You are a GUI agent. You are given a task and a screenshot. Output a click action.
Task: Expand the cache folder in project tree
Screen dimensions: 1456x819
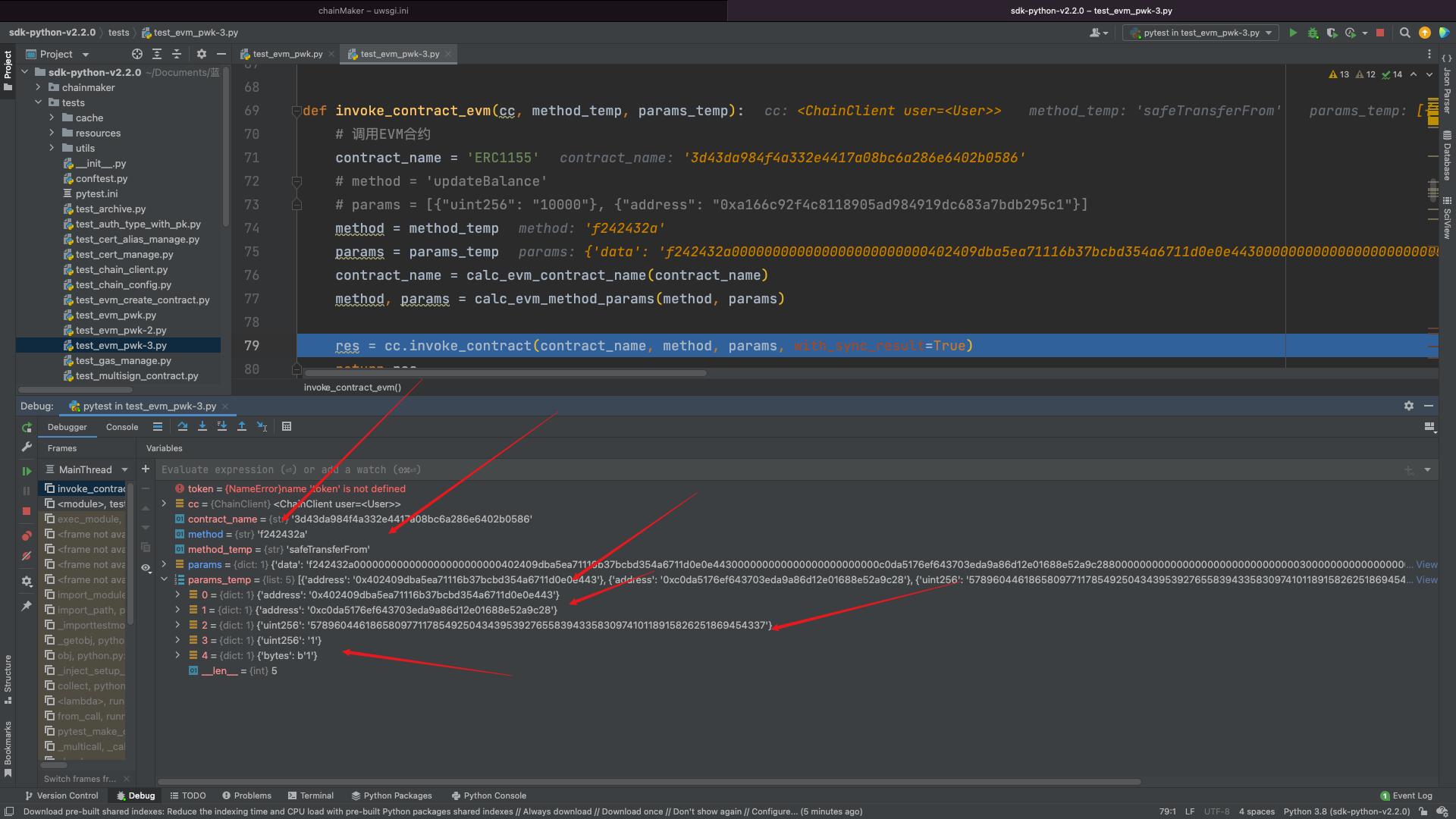(x=52, y=118)
